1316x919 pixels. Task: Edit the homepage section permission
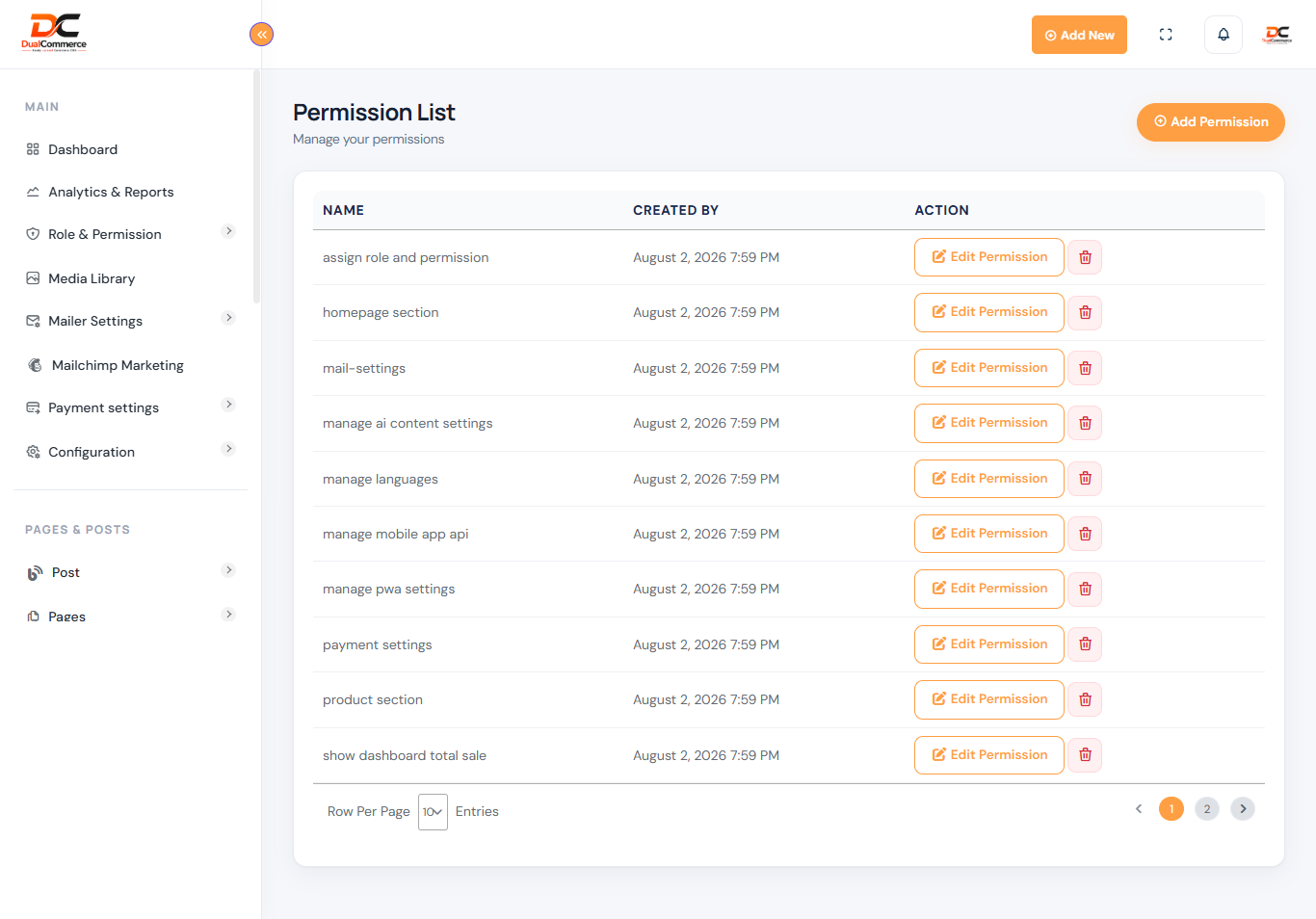pos(989,312)
